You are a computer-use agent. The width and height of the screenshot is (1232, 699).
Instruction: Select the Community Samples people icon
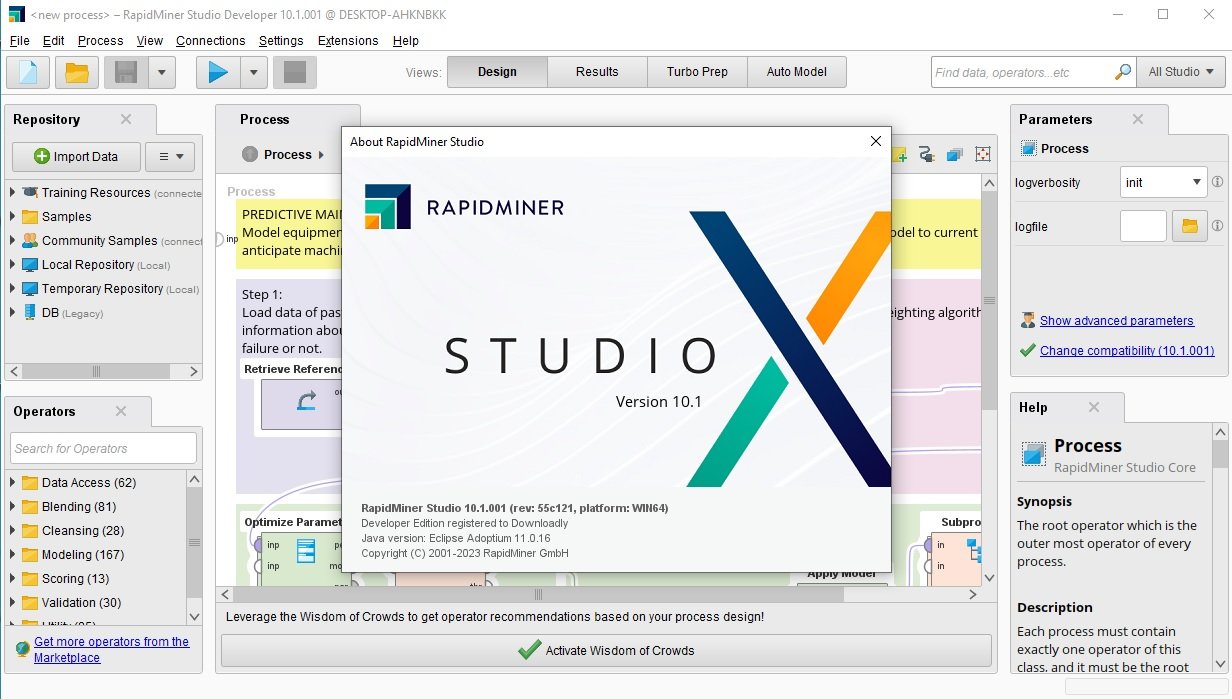coord(30,240)
